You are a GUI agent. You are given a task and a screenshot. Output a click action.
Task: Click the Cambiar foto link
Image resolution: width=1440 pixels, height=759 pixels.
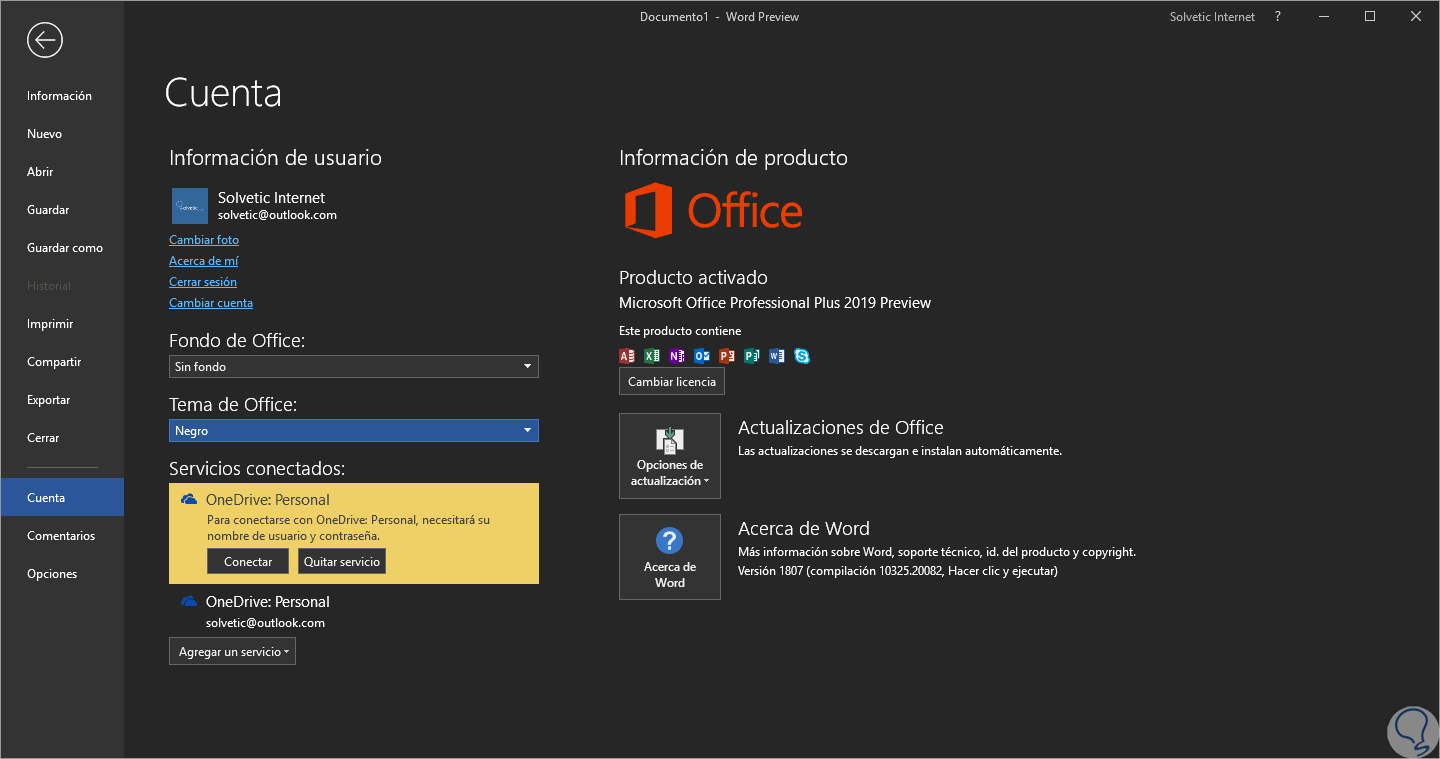pyautogui.click(x=204, y=240)
